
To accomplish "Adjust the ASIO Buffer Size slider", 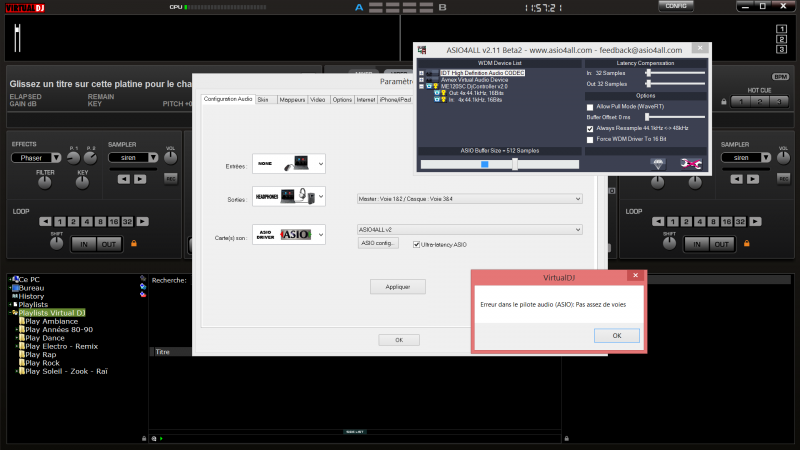I will [x=514, y=164].
